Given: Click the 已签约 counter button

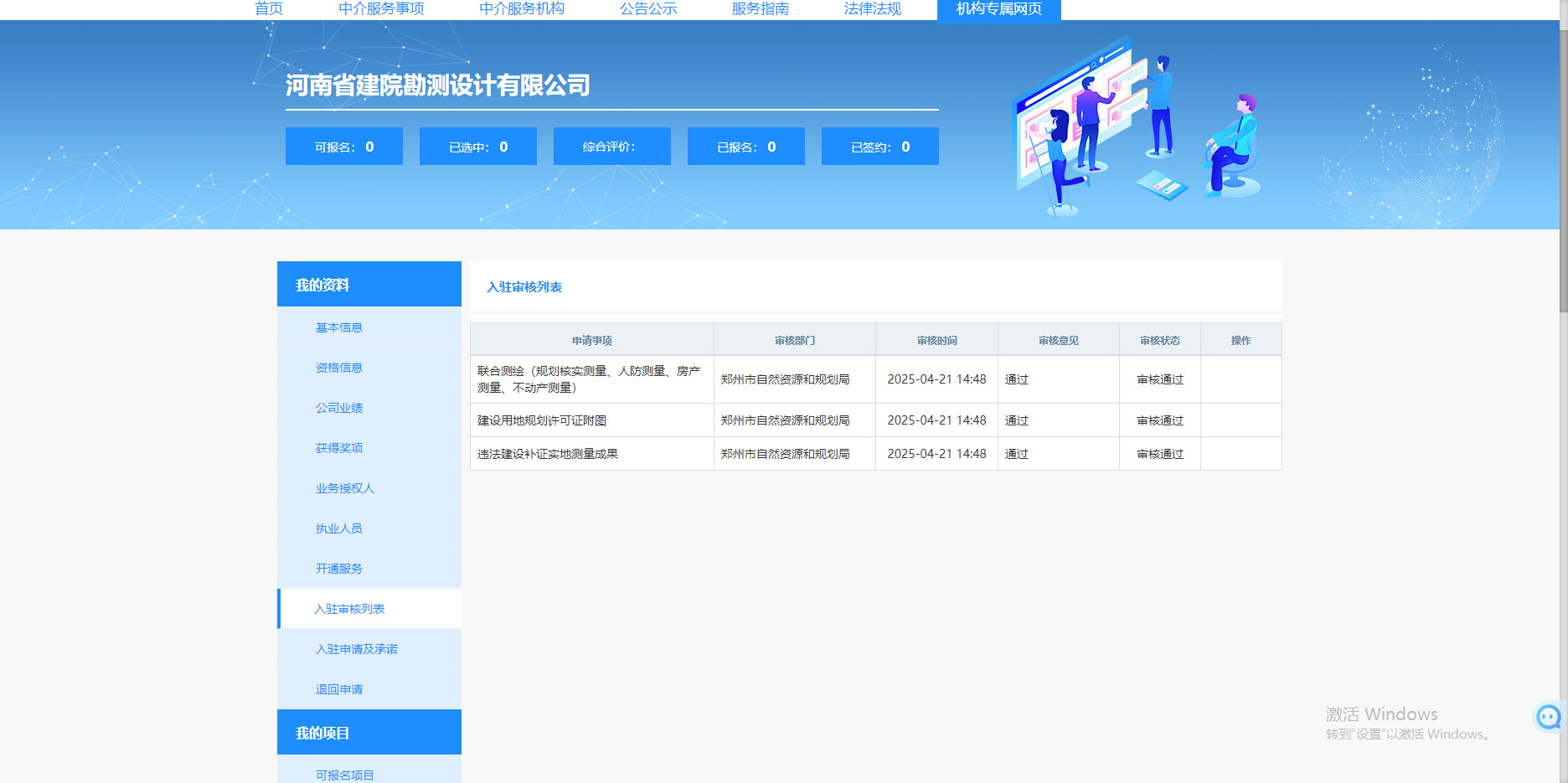Looking at the screenshot, I should tap(879, 147).
